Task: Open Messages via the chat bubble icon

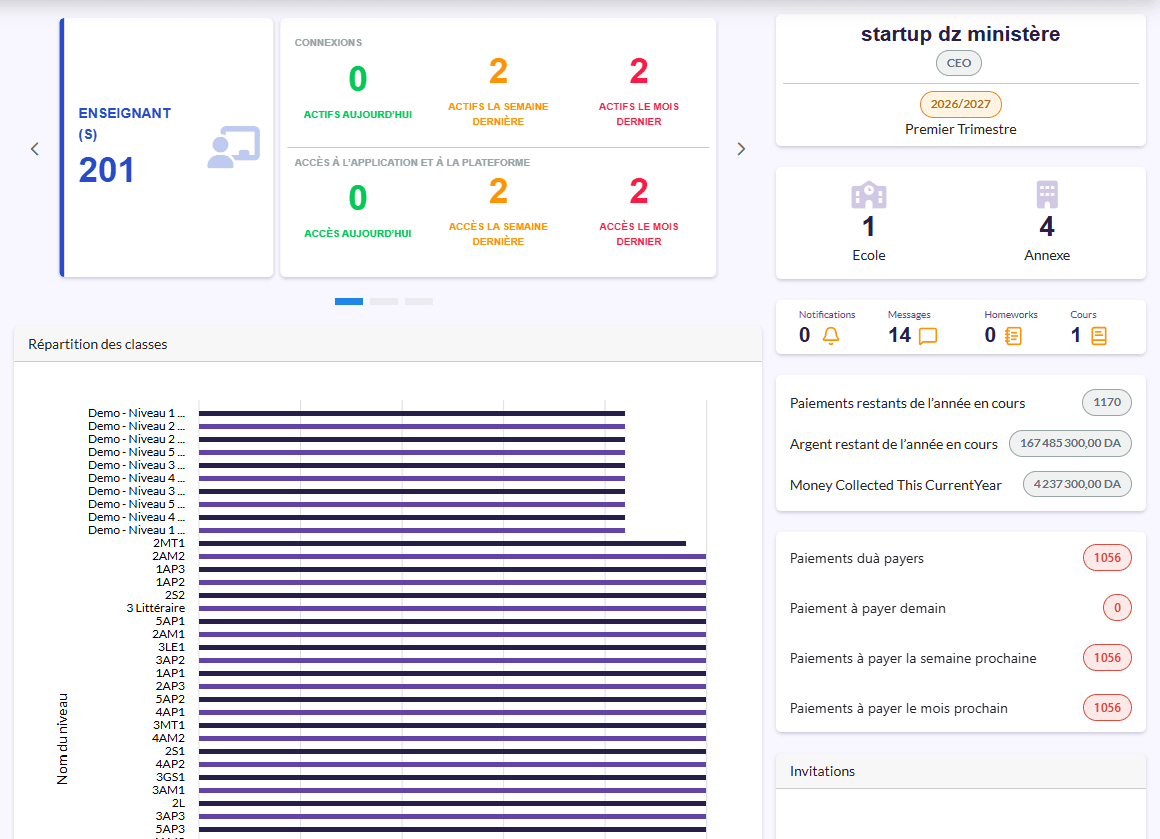Action: (928, 336)
